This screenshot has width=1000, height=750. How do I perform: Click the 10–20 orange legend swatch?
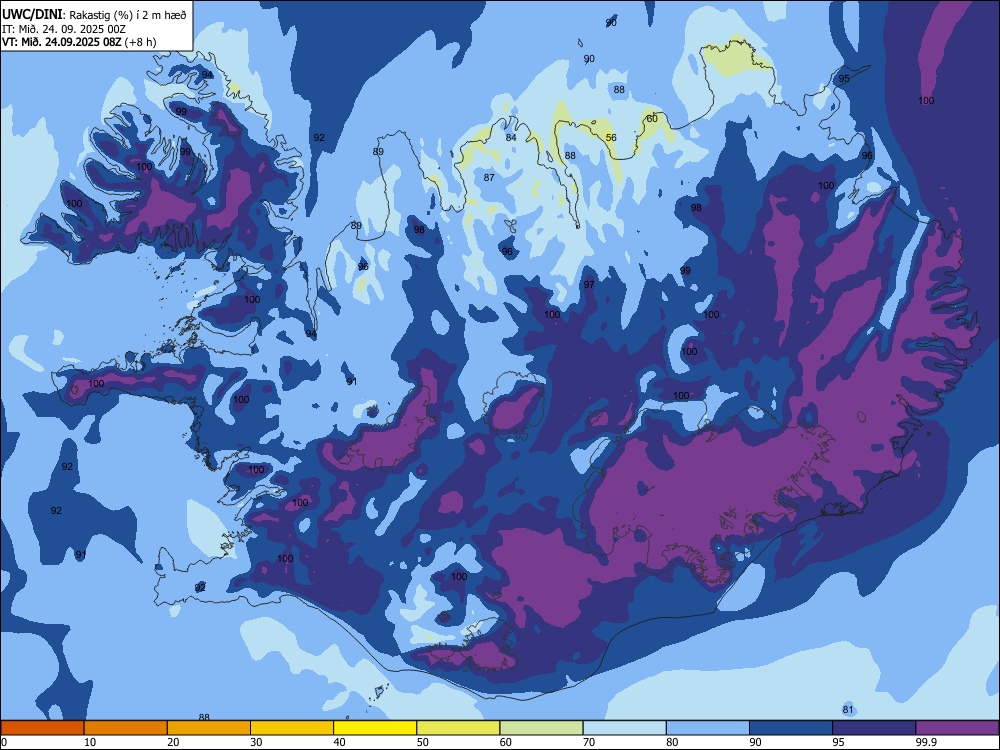coord(126,728)
